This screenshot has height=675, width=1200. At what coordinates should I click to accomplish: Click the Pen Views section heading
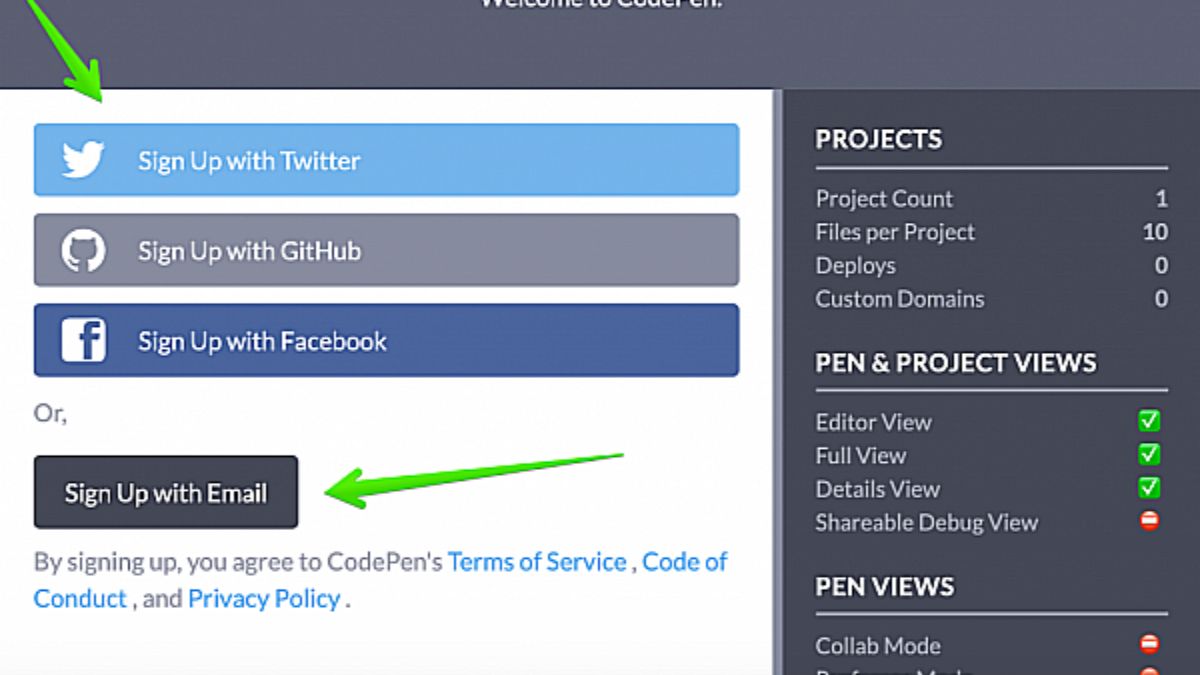pyautogui.click(x=884, y=586)
